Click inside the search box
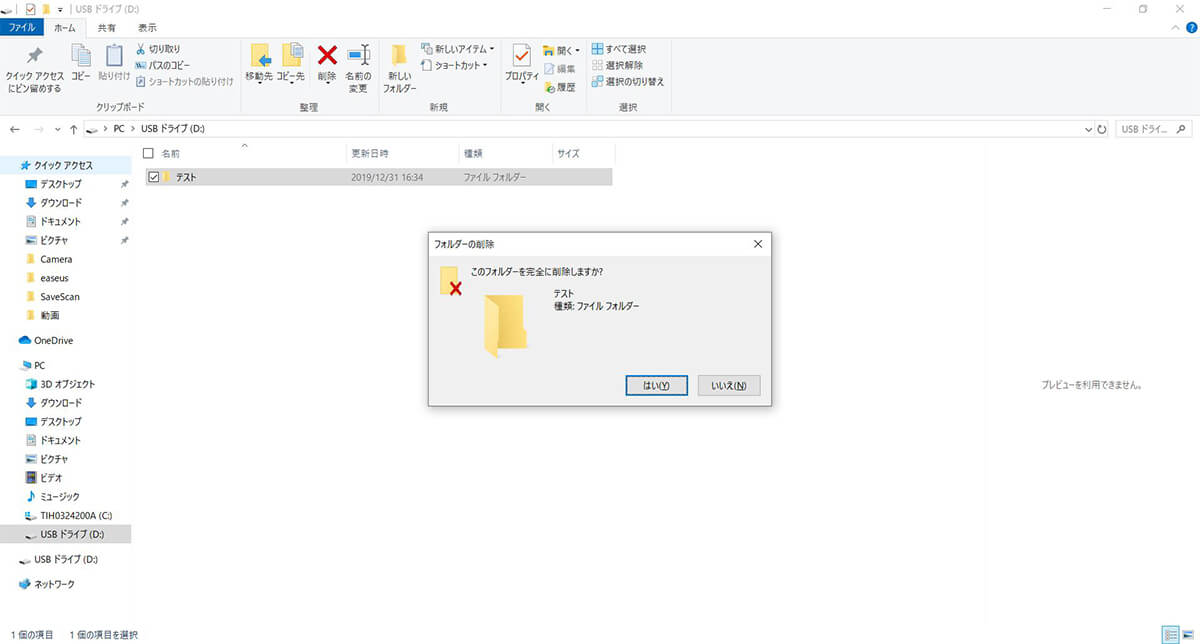This screenshot has height=644, width=1200. tap(1153, 128)
